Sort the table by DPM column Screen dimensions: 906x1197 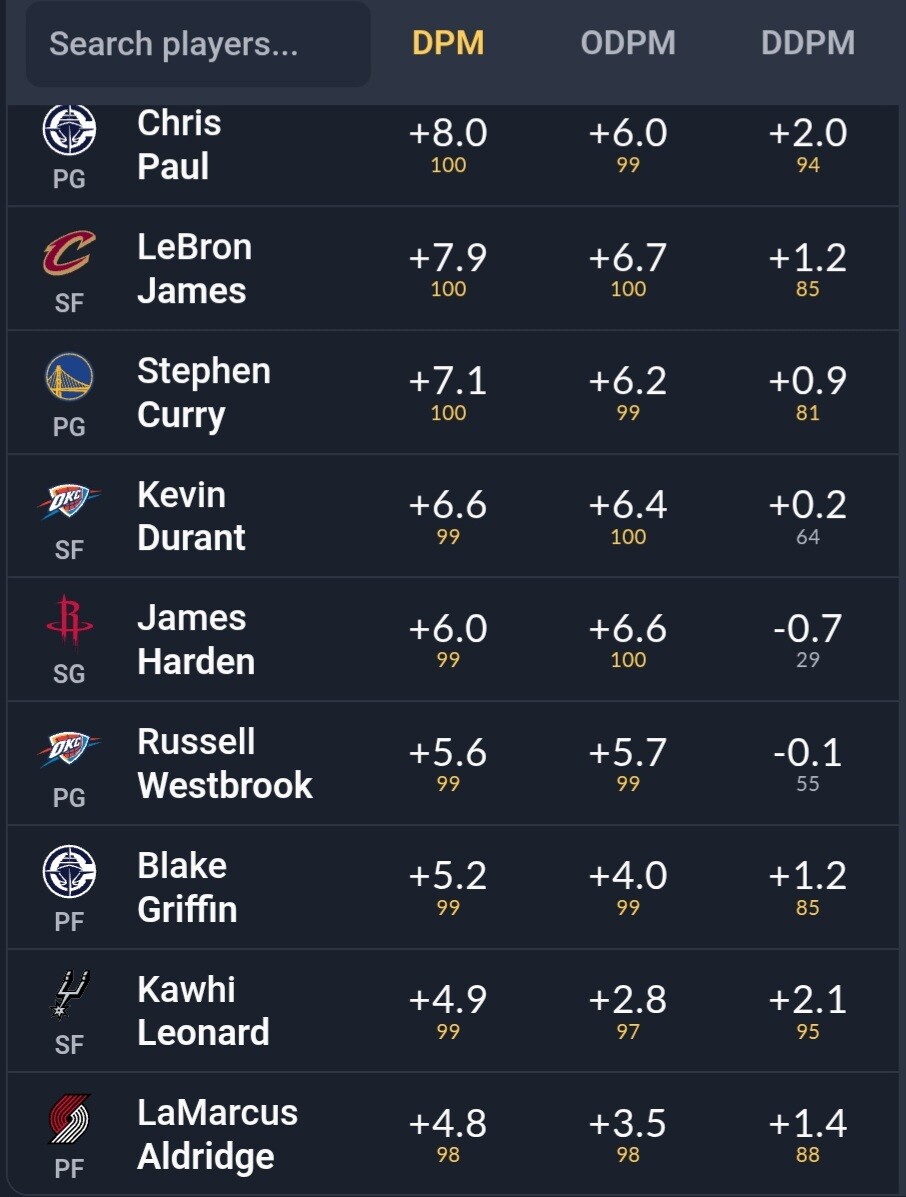click(x=448, y=43)
